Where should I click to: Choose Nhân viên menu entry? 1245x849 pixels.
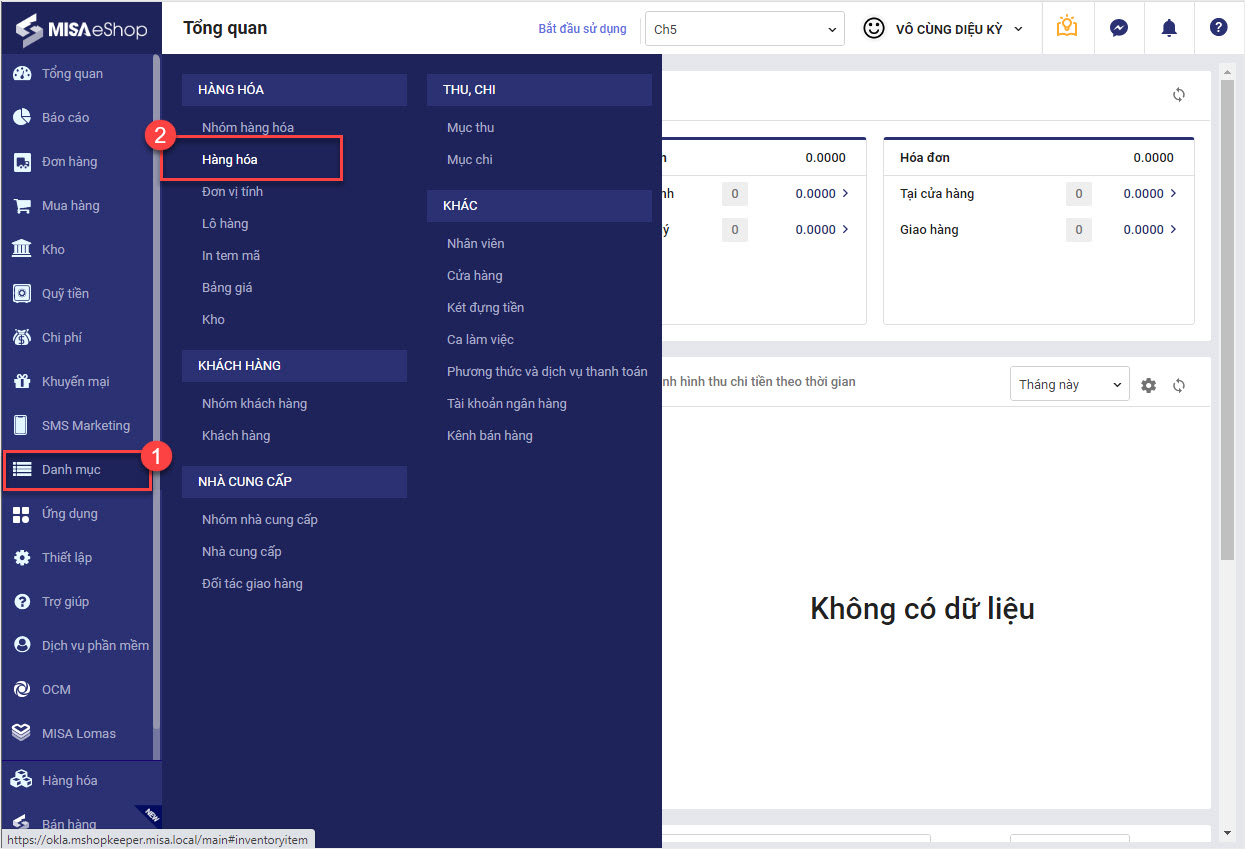476,244
